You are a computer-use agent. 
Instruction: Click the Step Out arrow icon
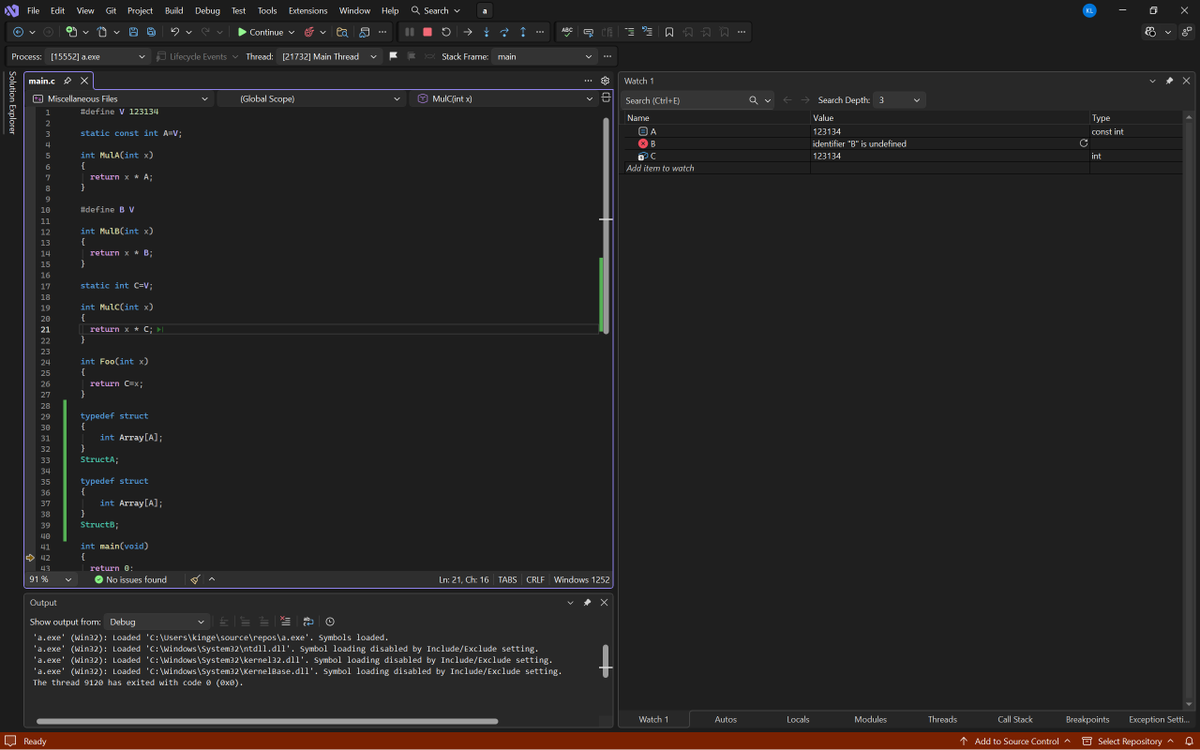pos(522,32)
